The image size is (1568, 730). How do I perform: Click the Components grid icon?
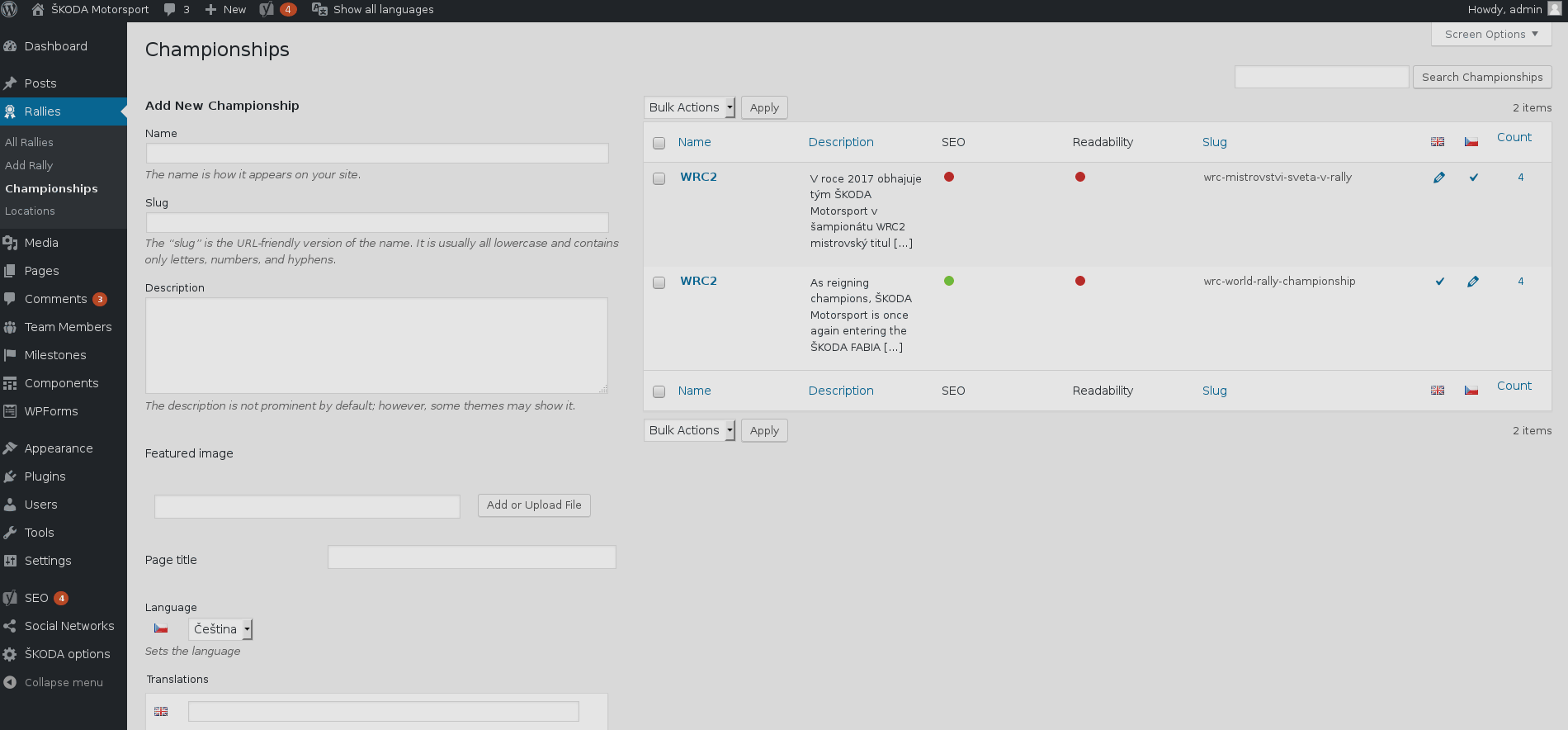click(10, 383)
